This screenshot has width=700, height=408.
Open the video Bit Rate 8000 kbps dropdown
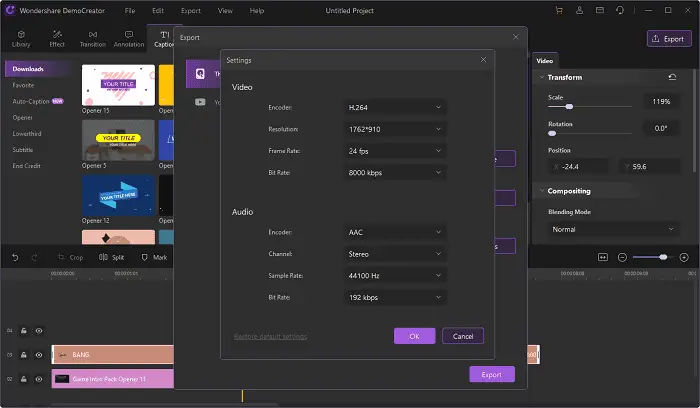(395, 173)
